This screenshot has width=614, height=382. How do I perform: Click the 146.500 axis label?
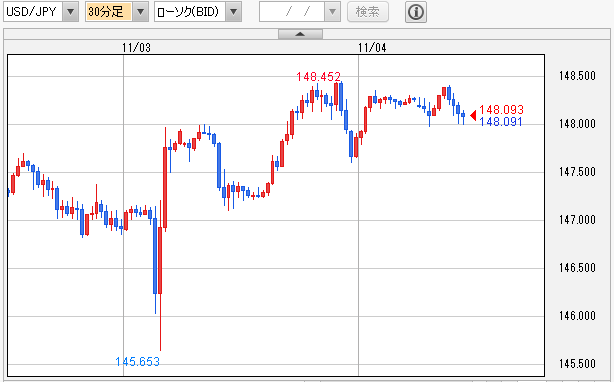point(577,268)
